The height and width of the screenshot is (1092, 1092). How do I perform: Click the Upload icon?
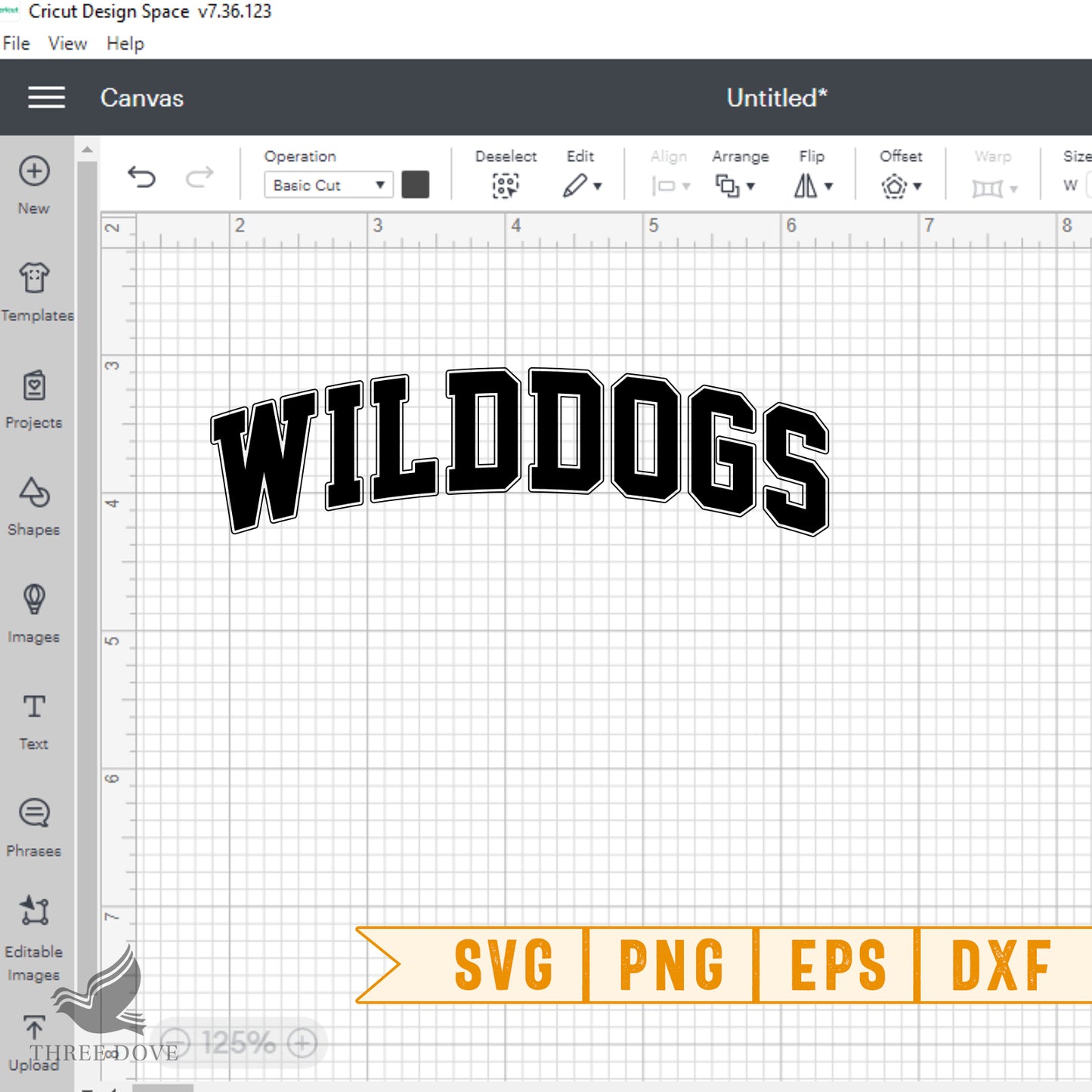coord(34,1028)
